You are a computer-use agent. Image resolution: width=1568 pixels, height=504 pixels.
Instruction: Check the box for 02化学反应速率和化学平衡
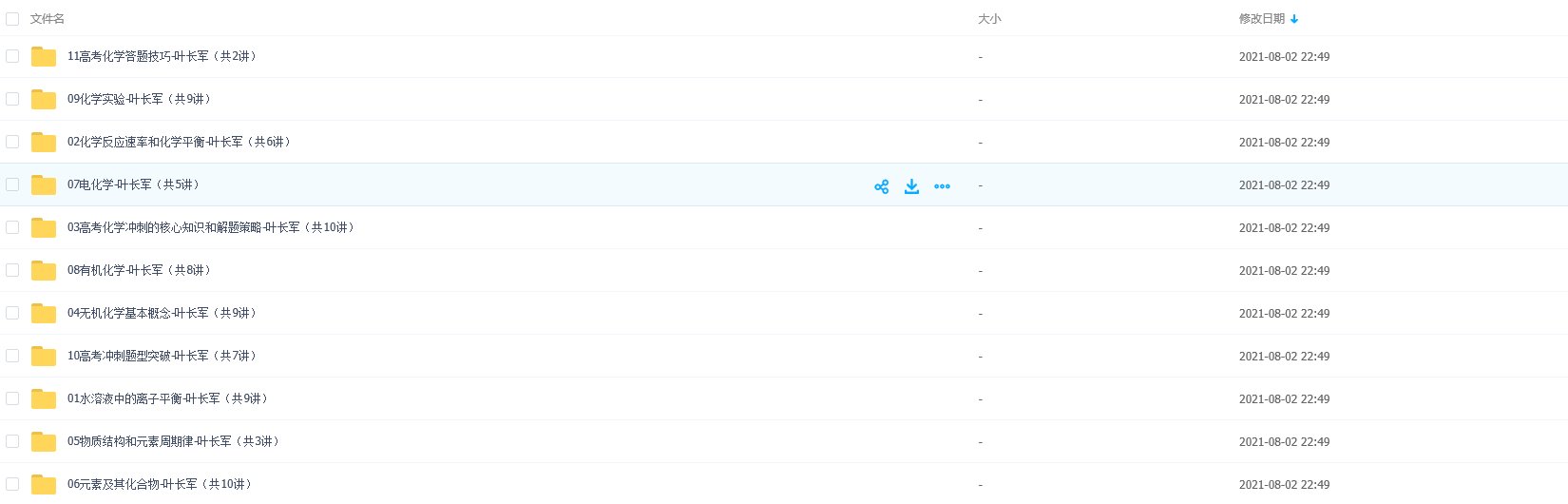(x=12, y=142)
